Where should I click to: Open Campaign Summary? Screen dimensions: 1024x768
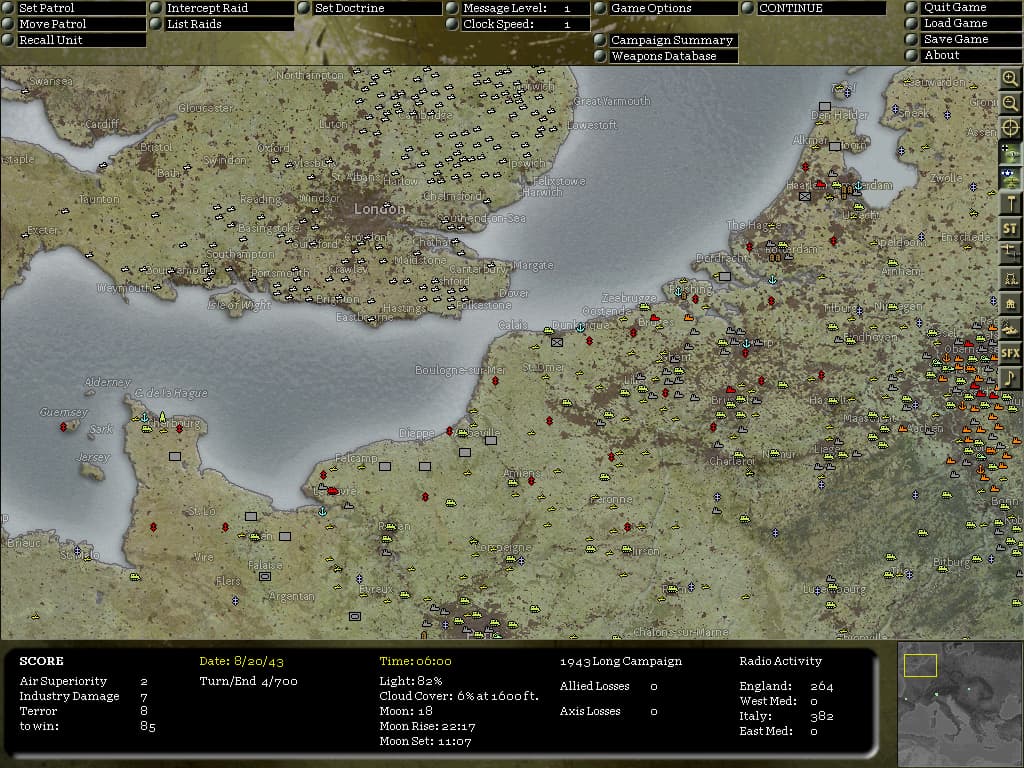[x=673, y=40]
